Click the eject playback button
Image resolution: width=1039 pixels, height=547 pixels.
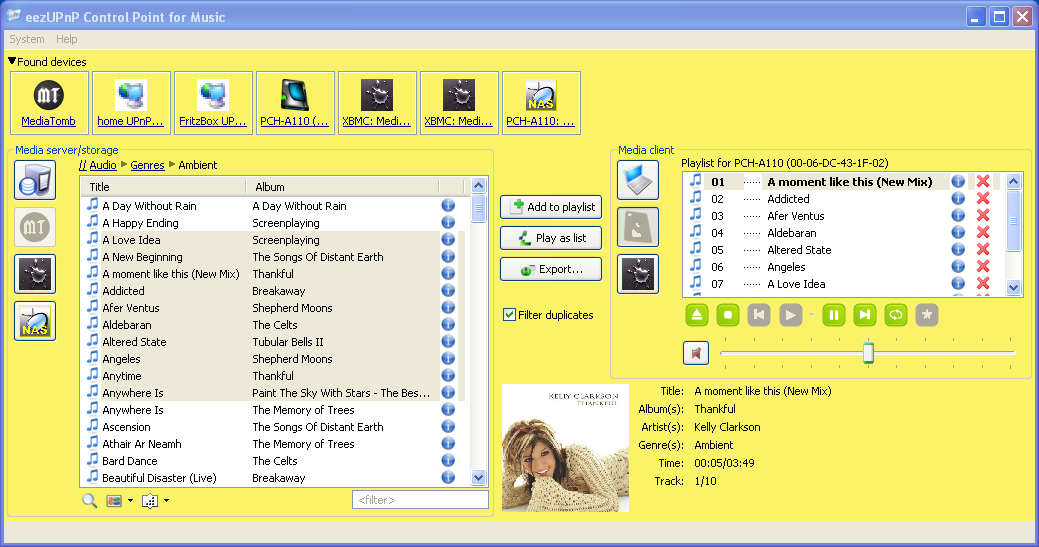(697, 315)
